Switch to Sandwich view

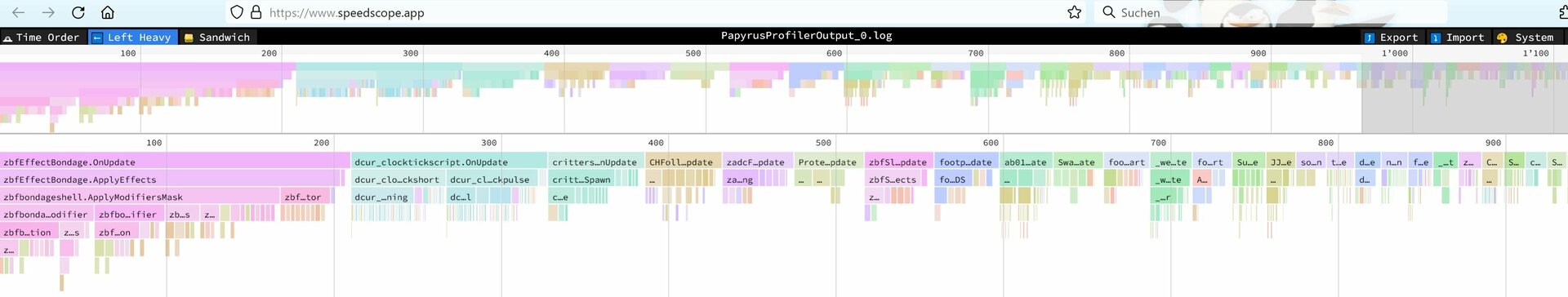(217, 37)
